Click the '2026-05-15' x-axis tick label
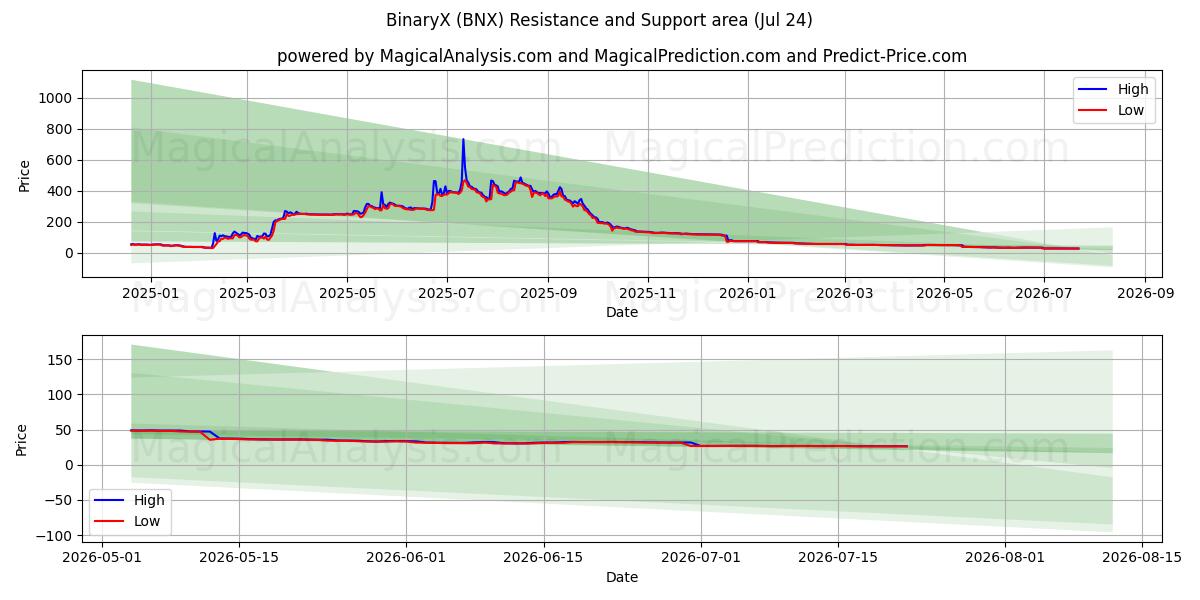The width and height of the screenshot is (1200, 600). tap(239, 558)
